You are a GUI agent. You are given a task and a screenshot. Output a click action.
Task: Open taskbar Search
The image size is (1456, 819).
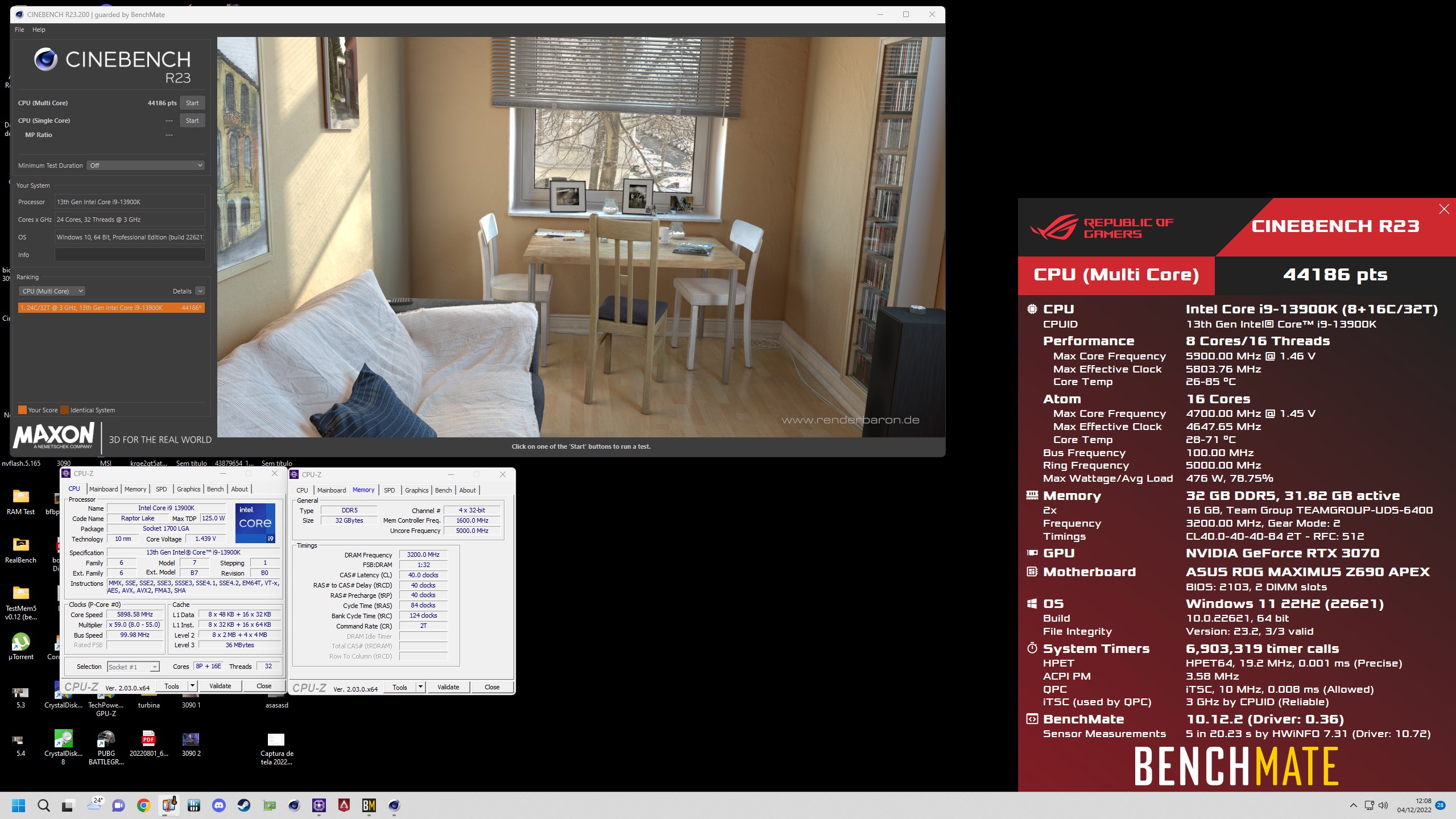(44, 805)
